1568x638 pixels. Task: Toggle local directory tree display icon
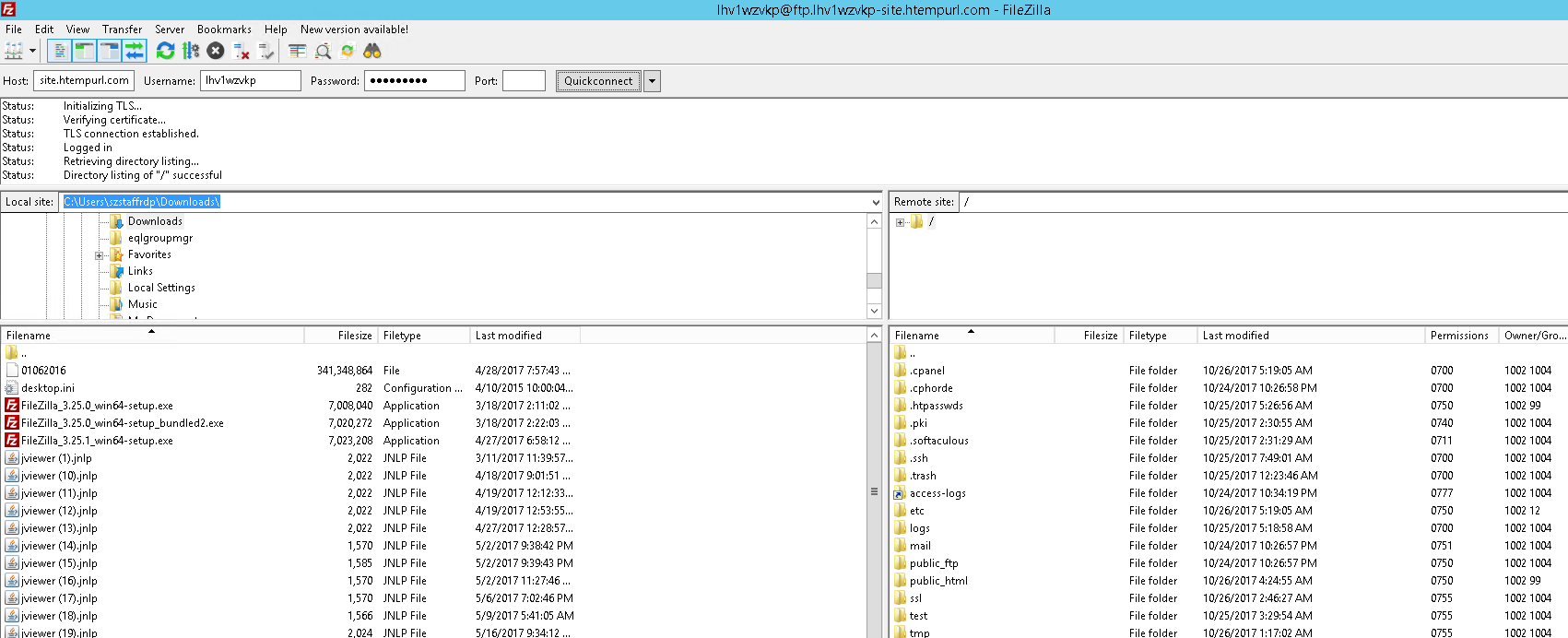click(84, 51)
